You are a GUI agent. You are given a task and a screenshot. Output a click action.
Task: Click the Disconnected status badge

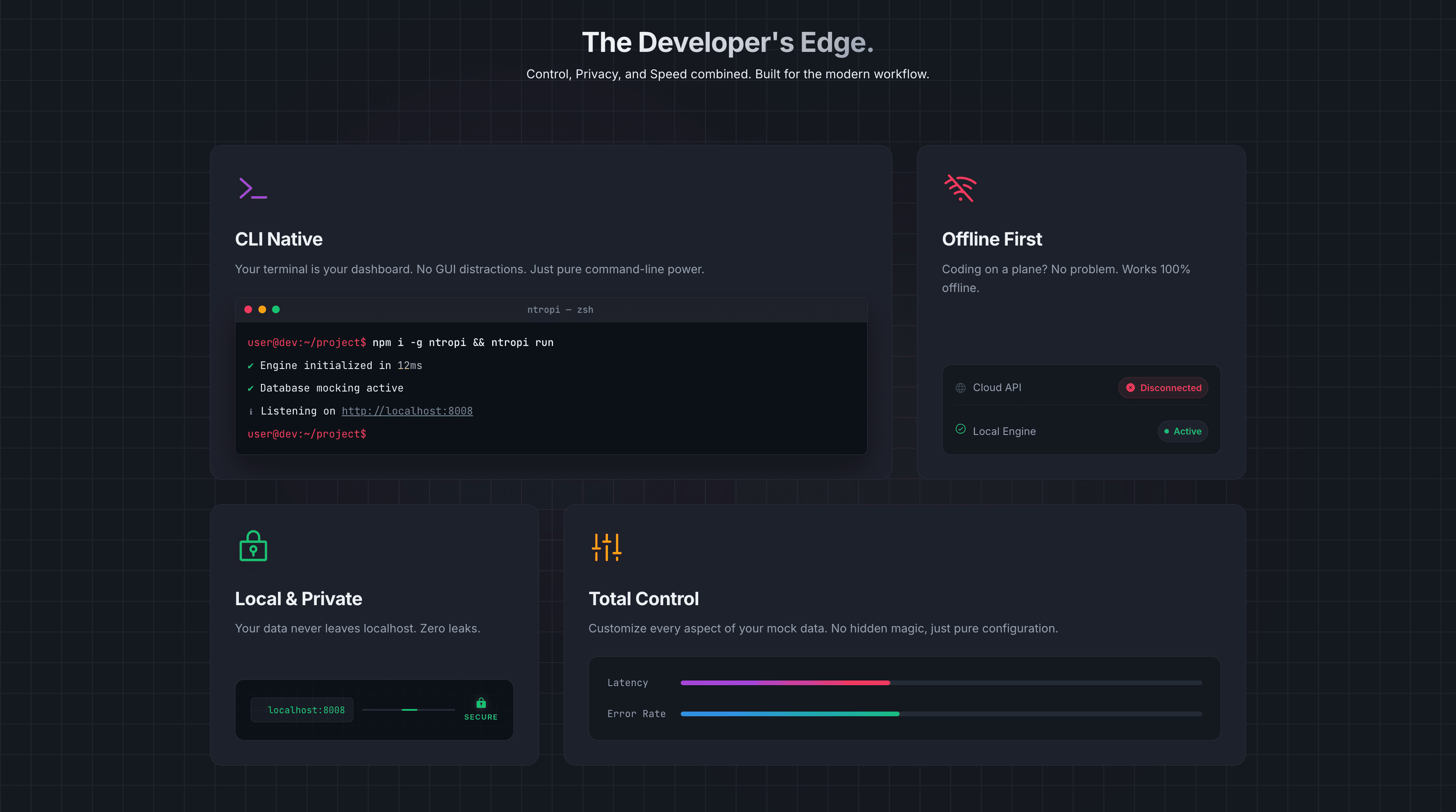tap(1163, 388)
